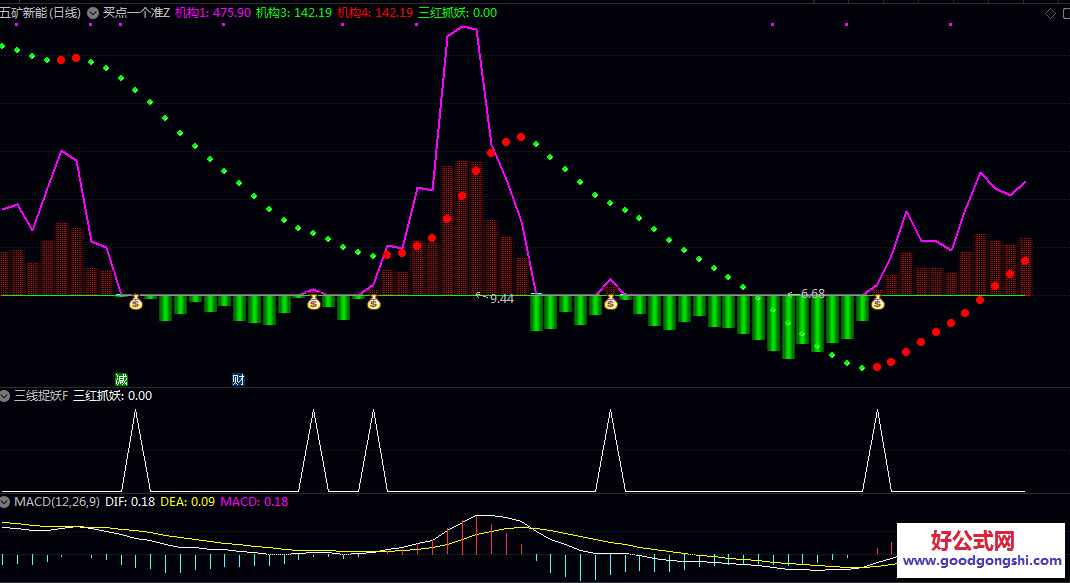Expand the 三线捉妖F indicator dropdown arrow
The height and width of the screenshot is (583, 1070).
[6, 396]
